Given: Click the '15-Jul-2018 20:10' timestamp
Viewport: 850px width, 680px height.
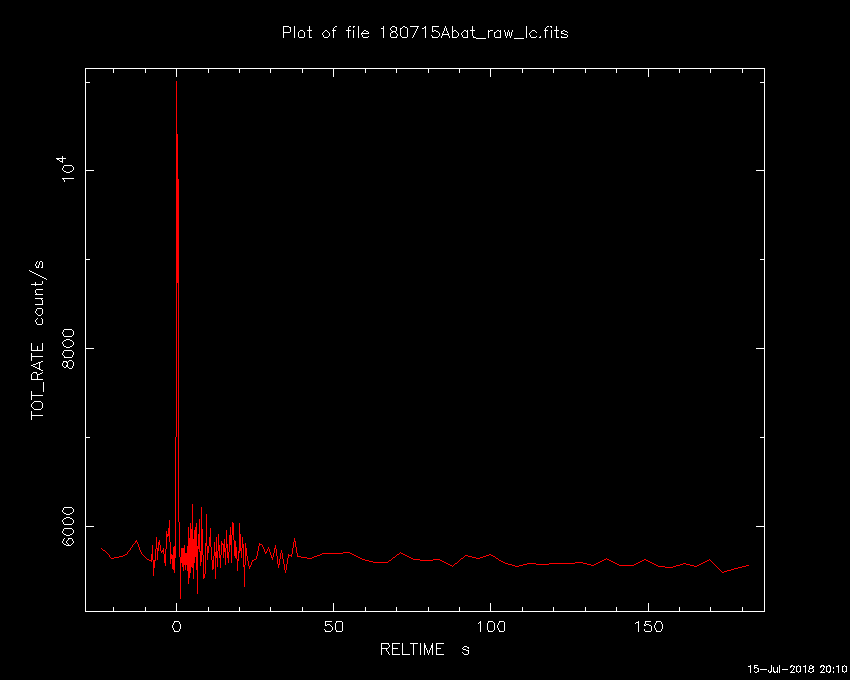Looking at the screenshot, I should (797, 669).
